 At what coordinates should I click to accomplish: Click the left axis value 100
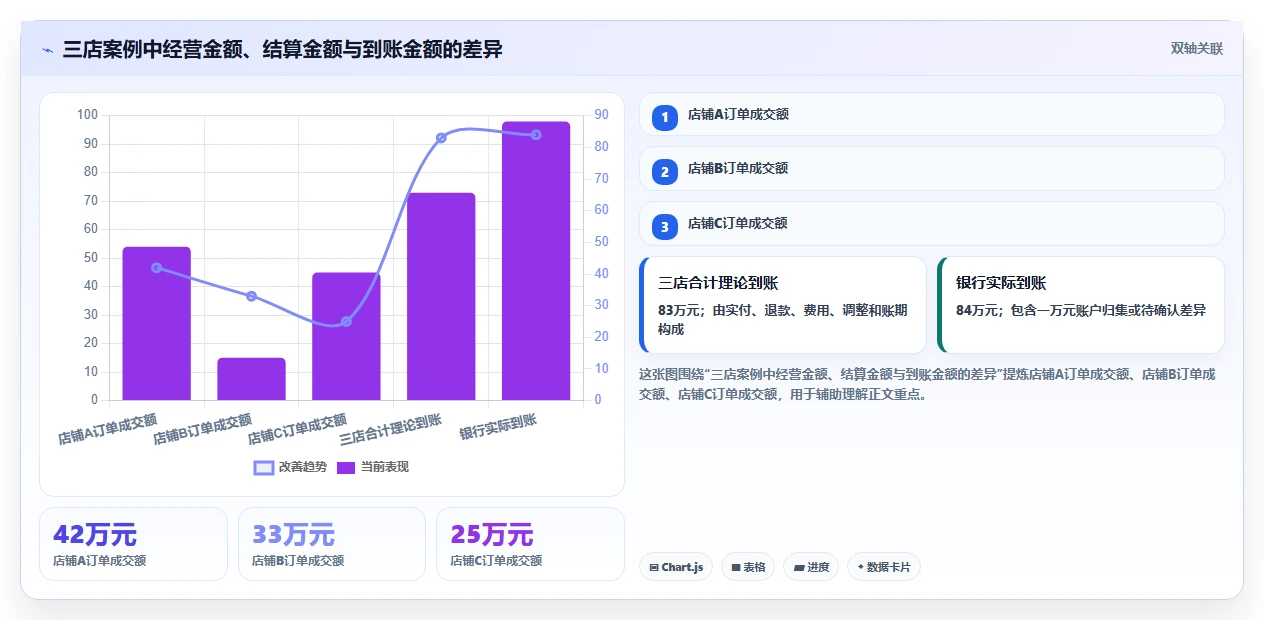[87, 115]
